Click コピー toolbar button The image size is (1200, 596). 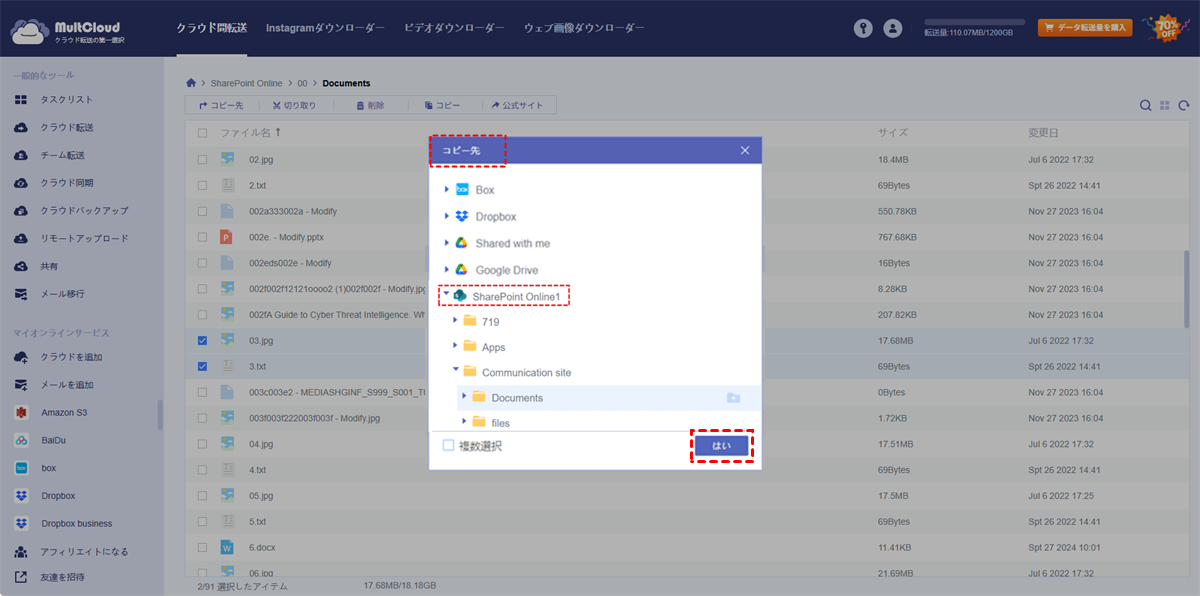pos(441,105)
